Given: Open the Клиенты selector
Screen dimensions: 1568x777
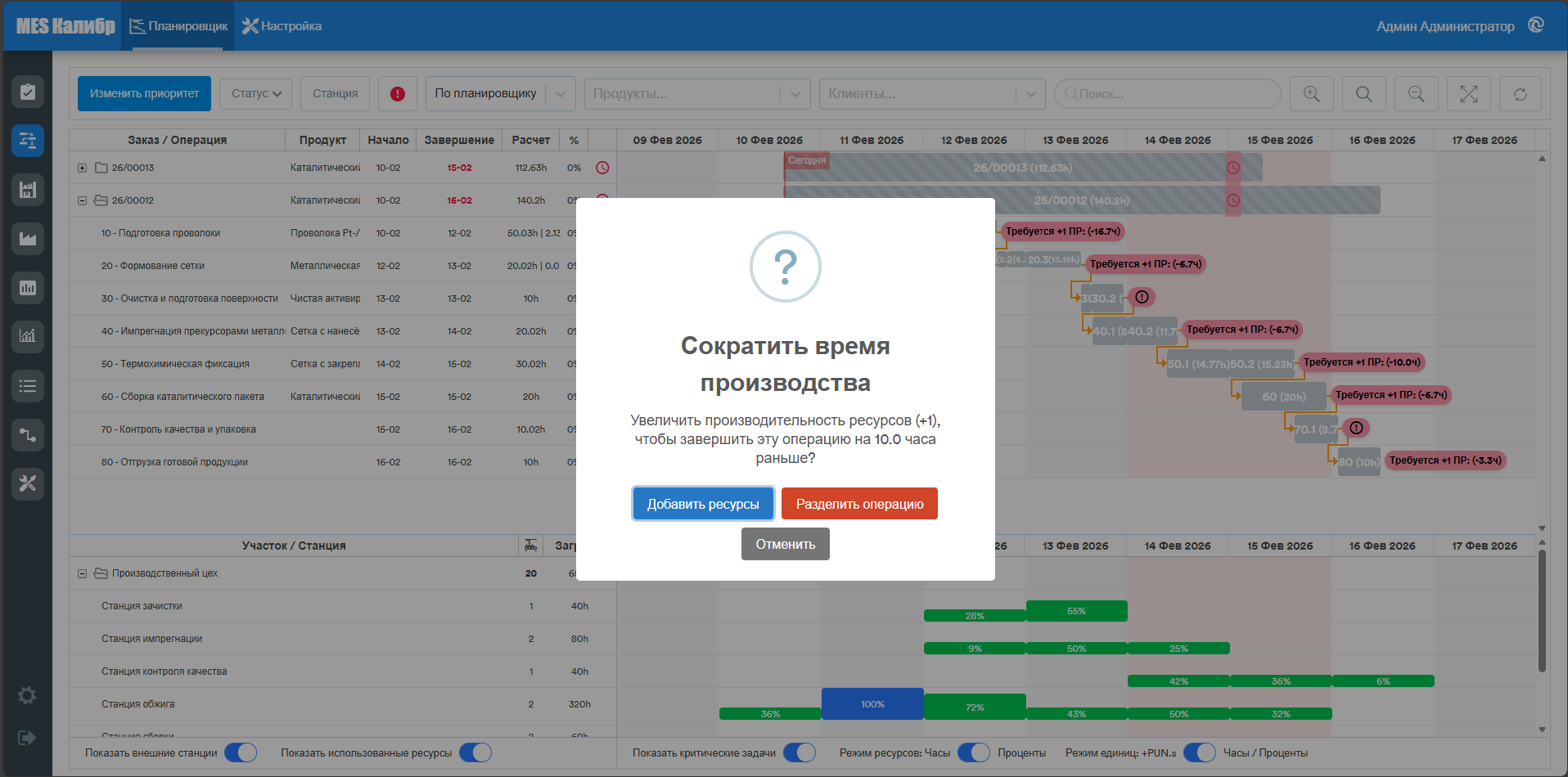Looking at the screenshot, I should pyautogui.click(x=932, y=94).
